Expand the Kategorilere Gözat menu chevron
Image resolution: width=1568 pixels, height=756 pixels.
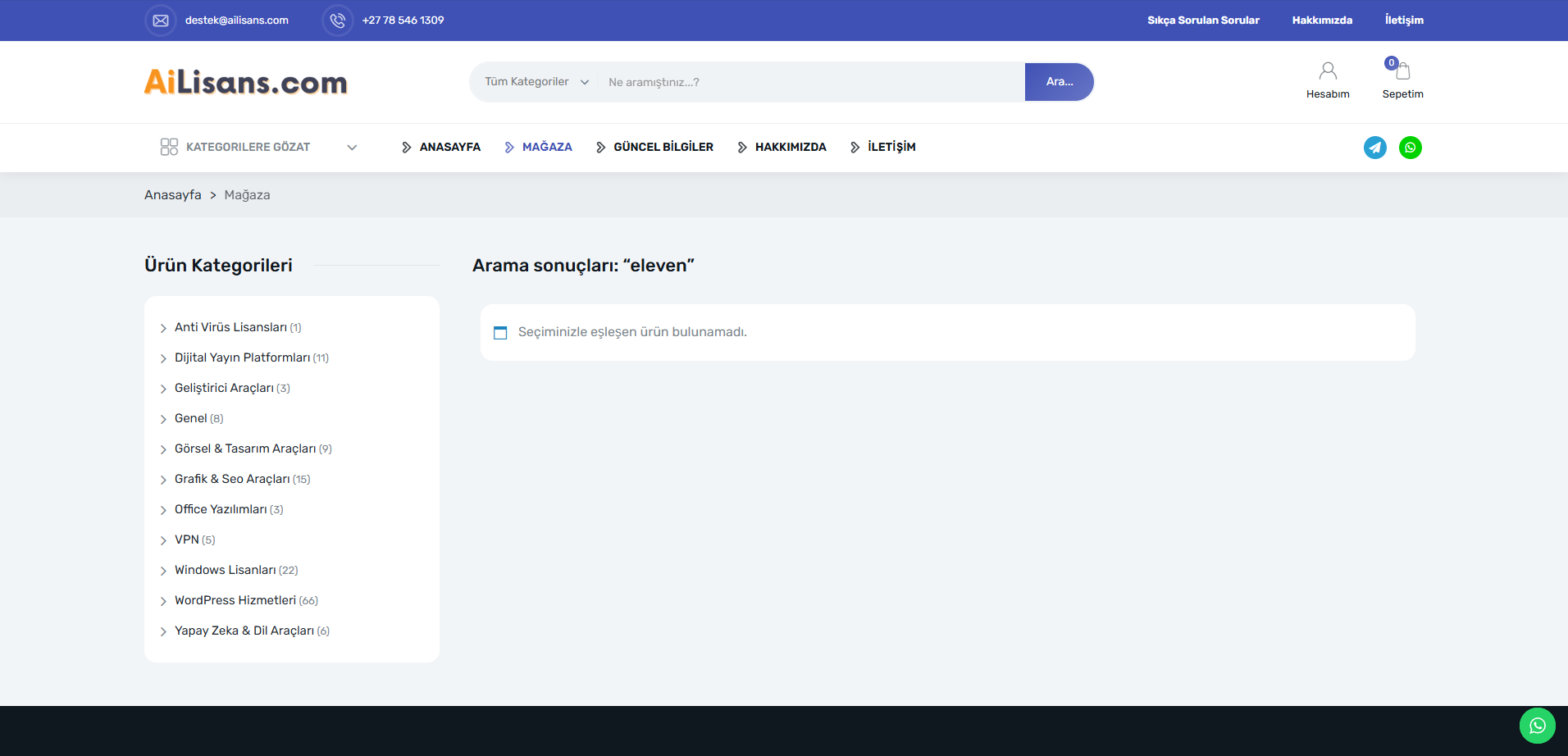point(352,148)
